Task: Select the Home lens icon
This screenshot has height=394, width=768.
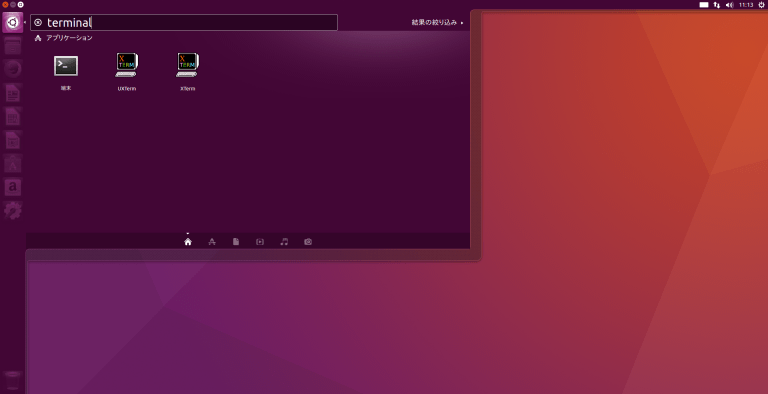Action: pos(188,242)
